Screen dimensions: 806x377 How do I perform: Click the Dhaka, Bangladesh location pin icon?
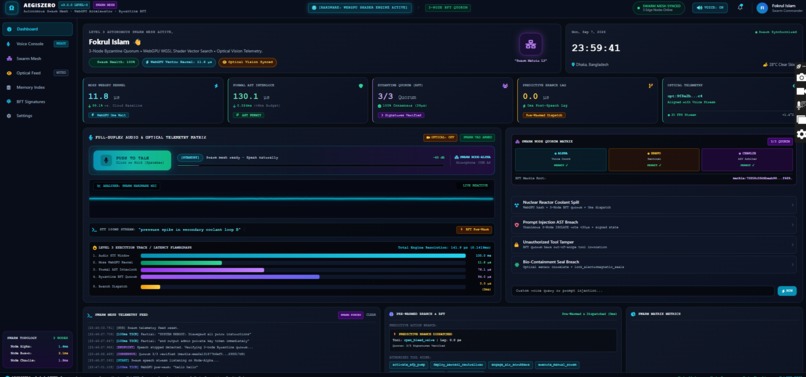coord(573,65)
